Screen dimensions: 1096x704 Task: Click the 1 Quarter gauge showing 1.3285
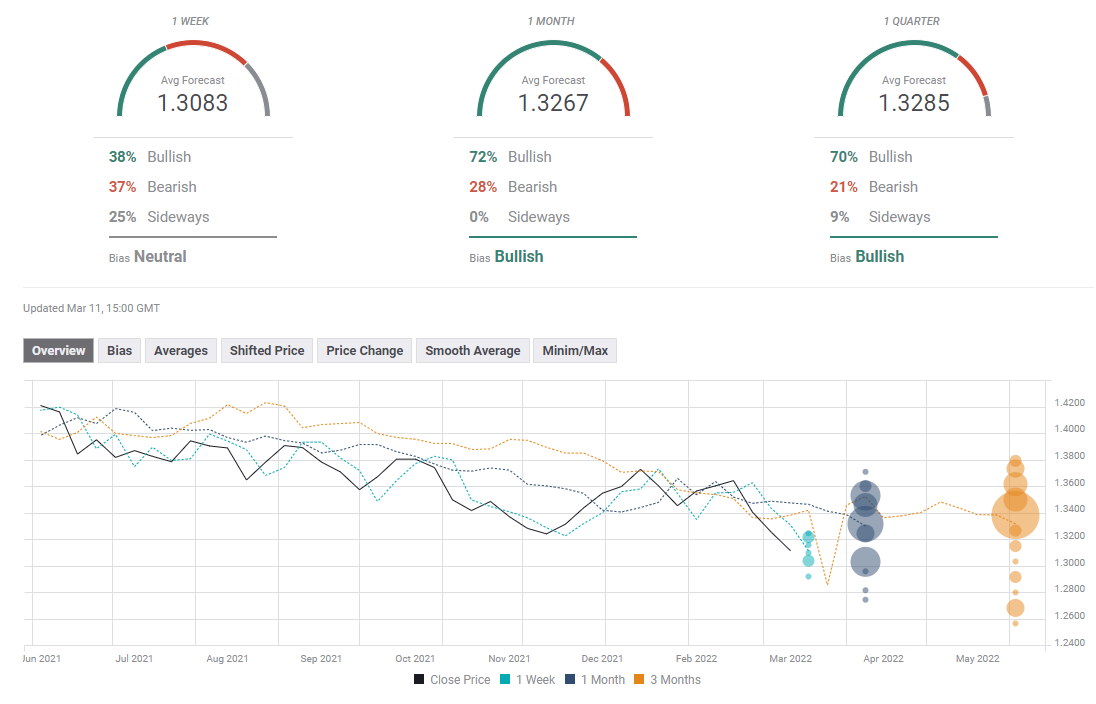(x=914, y=91)
